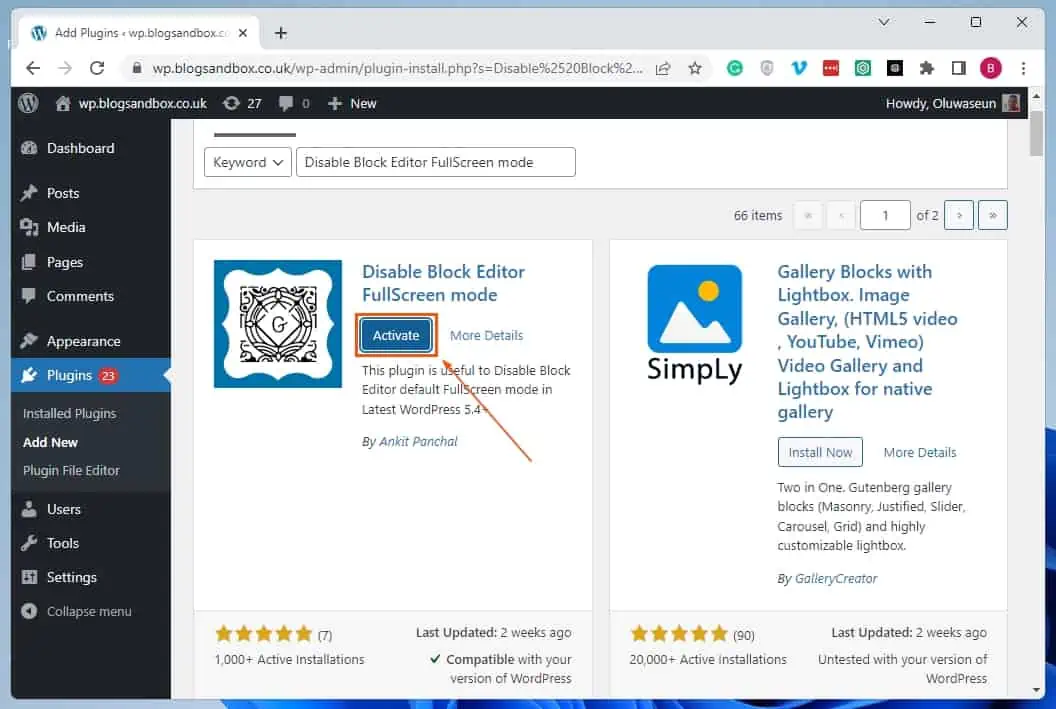The width and height of the screenshot is (1056, 709).
Task: Open the Plugins menu in sidebar
Action: (69, 375)
